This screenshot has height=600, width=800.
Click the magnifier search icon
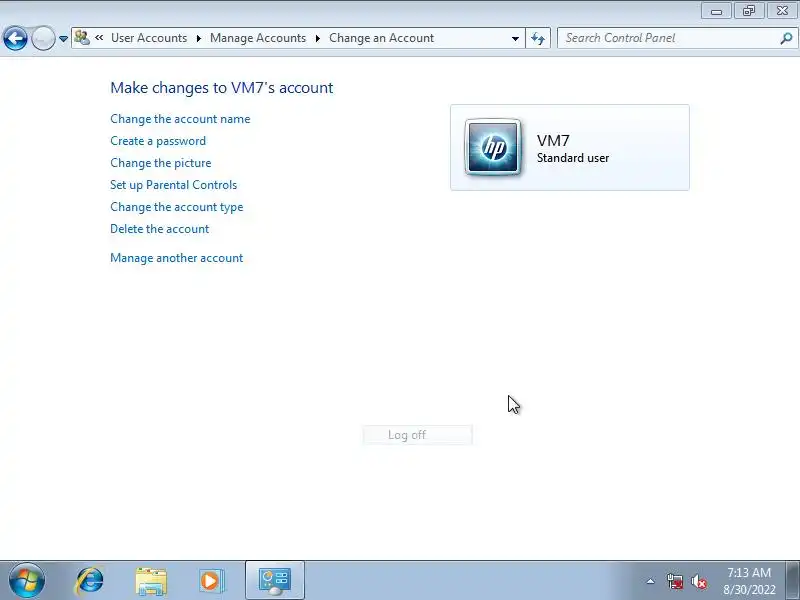786,38
